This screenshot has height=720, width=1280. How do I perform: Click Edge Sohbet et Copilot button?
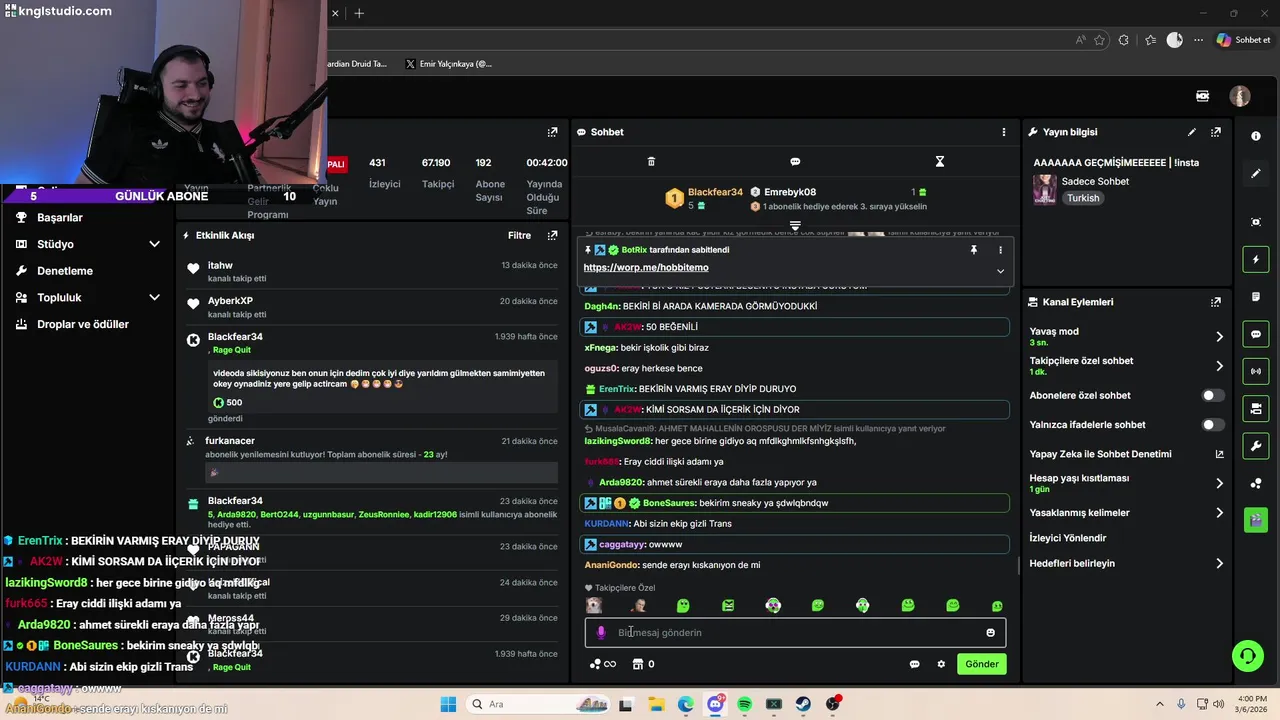click(x=1244, y=40)
